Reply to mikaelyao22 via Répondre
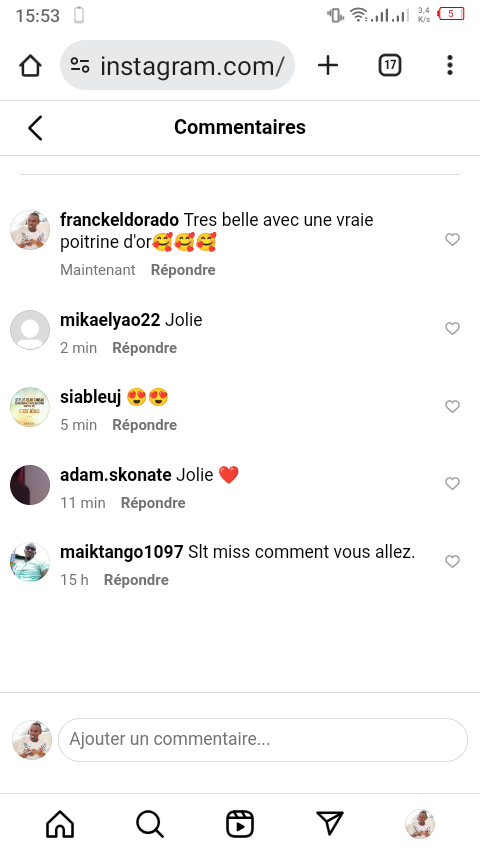480x854 pixels. point(144,347)
